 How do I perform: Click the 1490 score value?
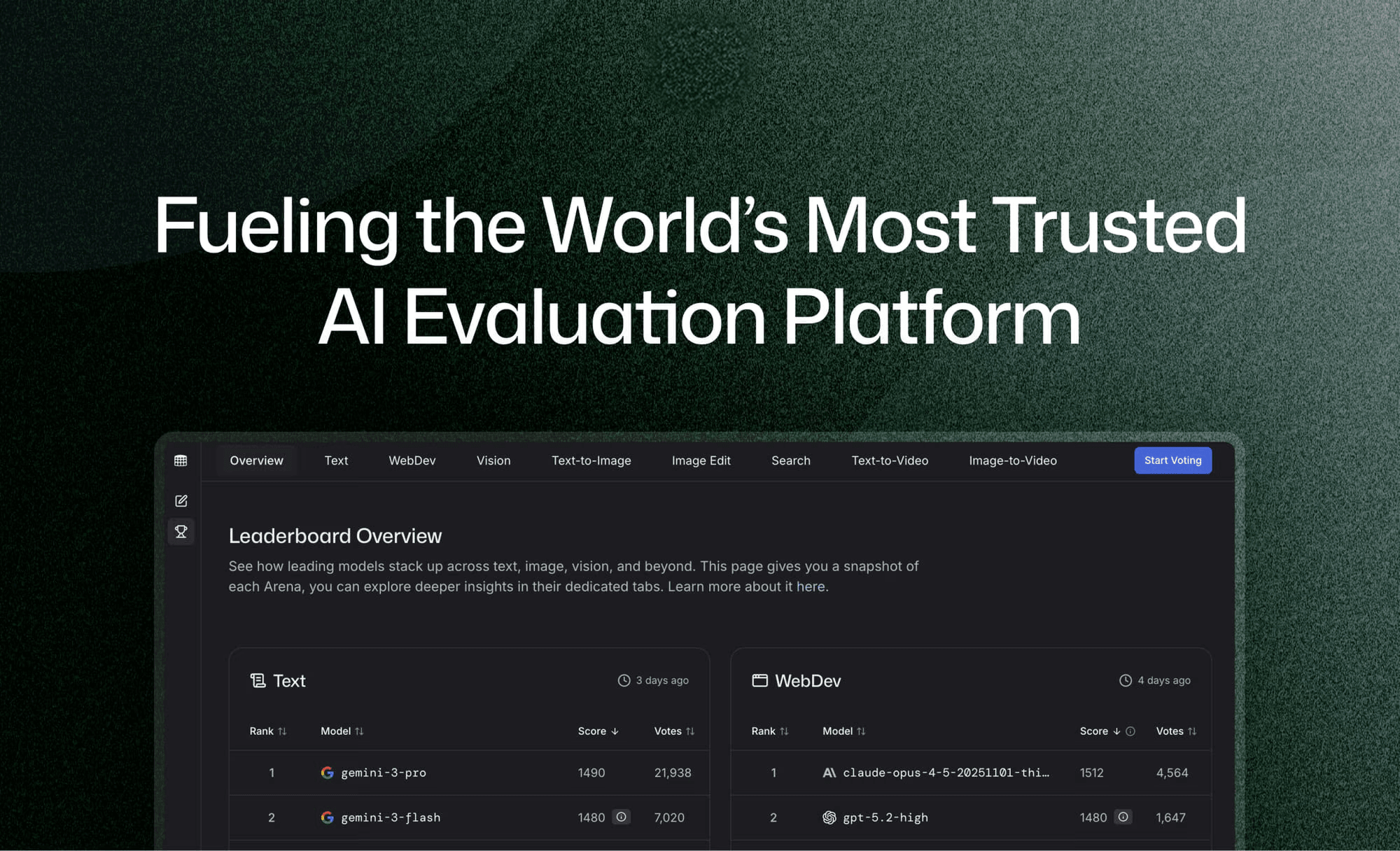(591, 773)
